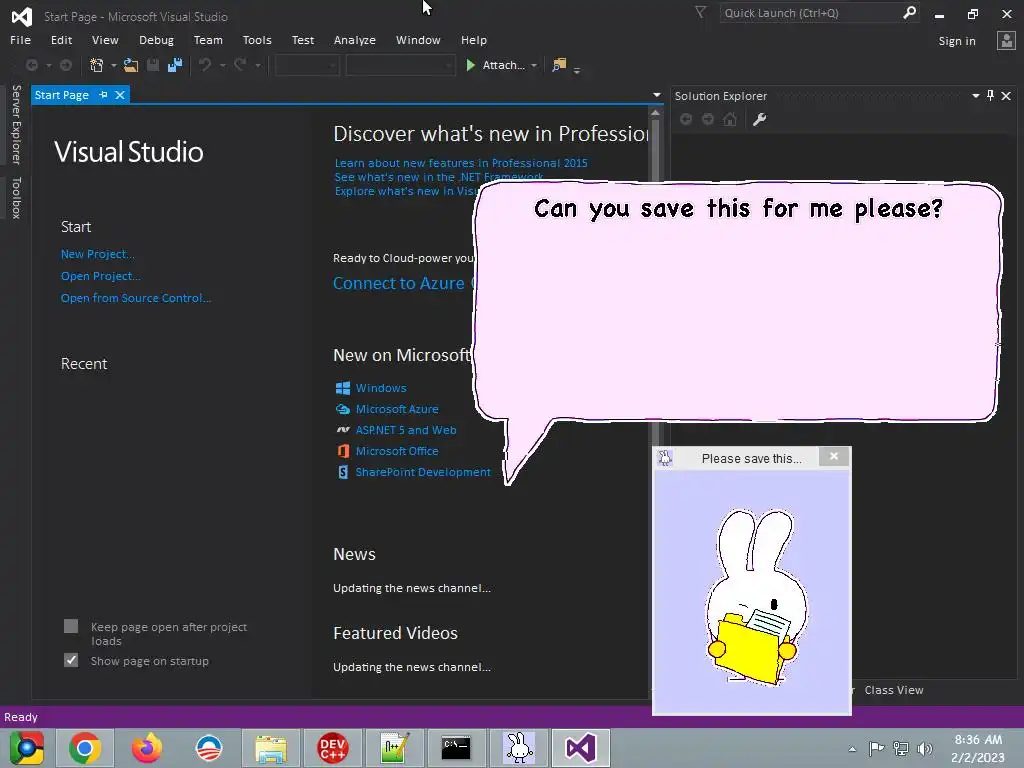Screen dimensions: 1024x768
Task: Click the Solution Explorer Properties wrench icon
Action: coord(759,120)
